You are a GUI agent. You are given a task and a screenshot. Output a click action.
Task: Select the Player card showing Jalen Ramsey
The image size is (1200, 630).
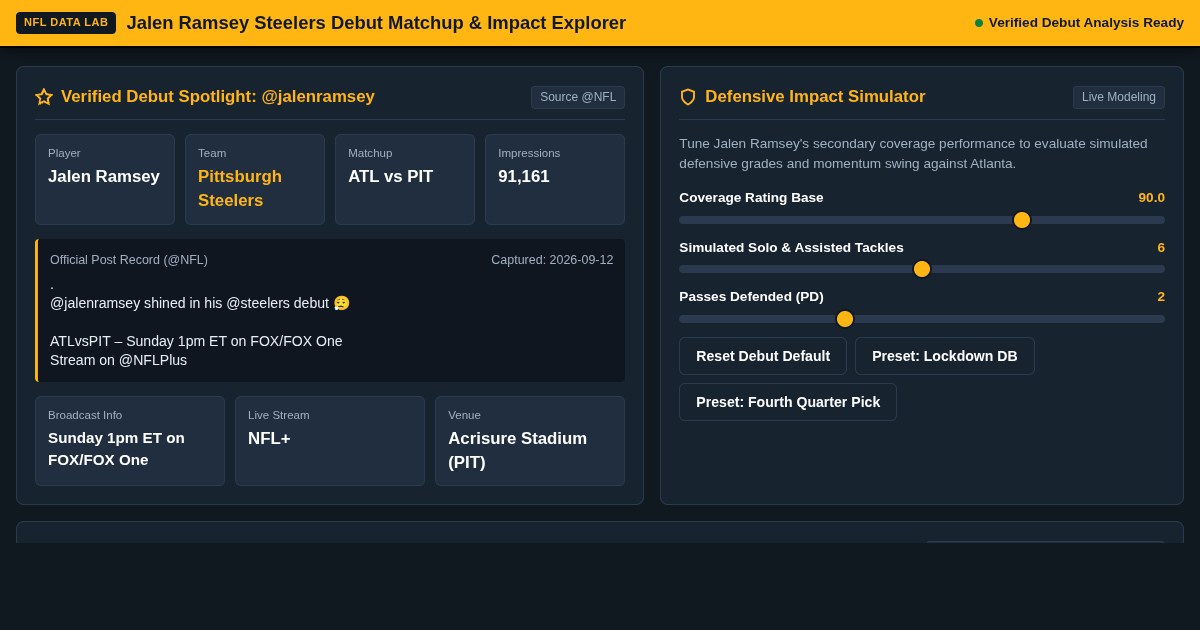(105, 180)
